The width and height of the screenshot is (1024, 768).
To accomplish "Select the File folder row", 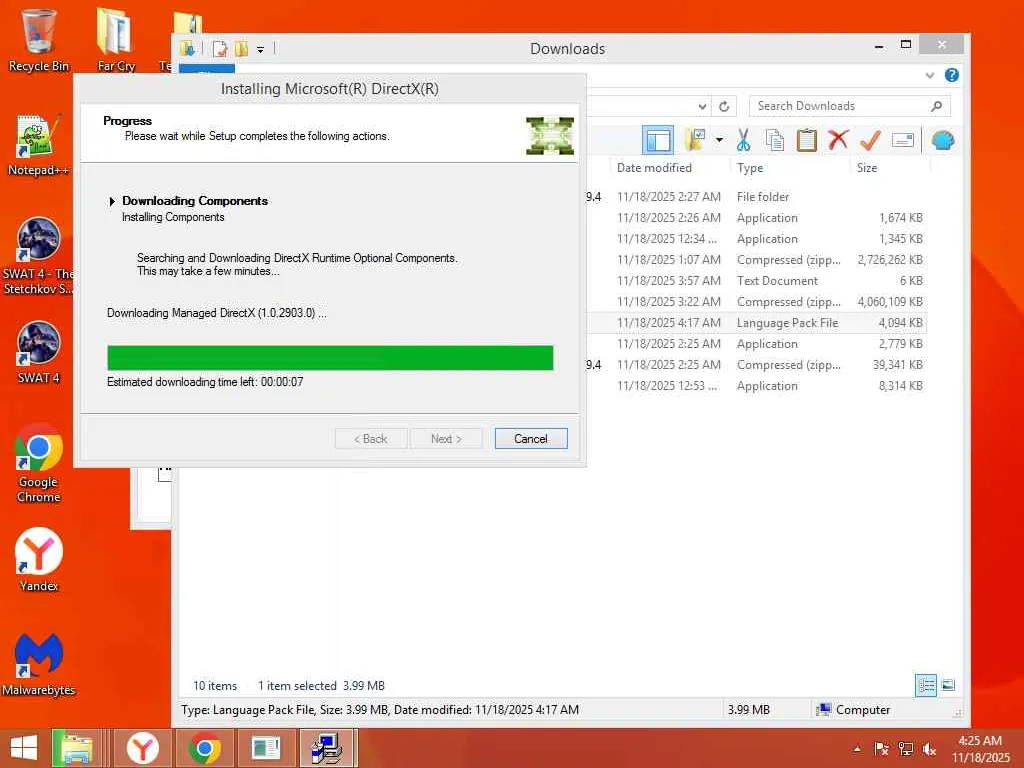I will click(x=756, y=197).
